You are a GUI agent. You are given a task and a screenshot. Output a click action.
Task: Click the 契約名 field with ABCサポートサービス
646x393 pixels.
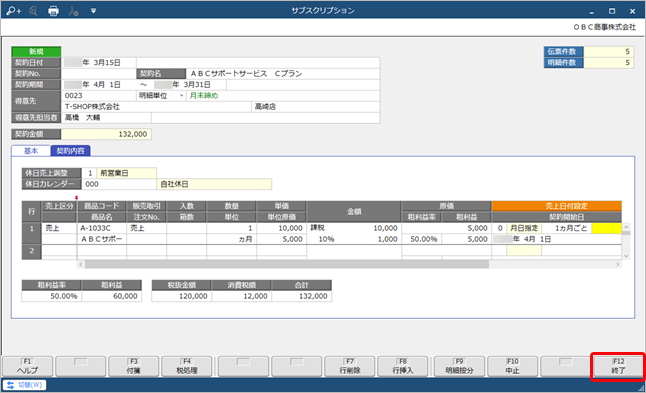[283, 74]
